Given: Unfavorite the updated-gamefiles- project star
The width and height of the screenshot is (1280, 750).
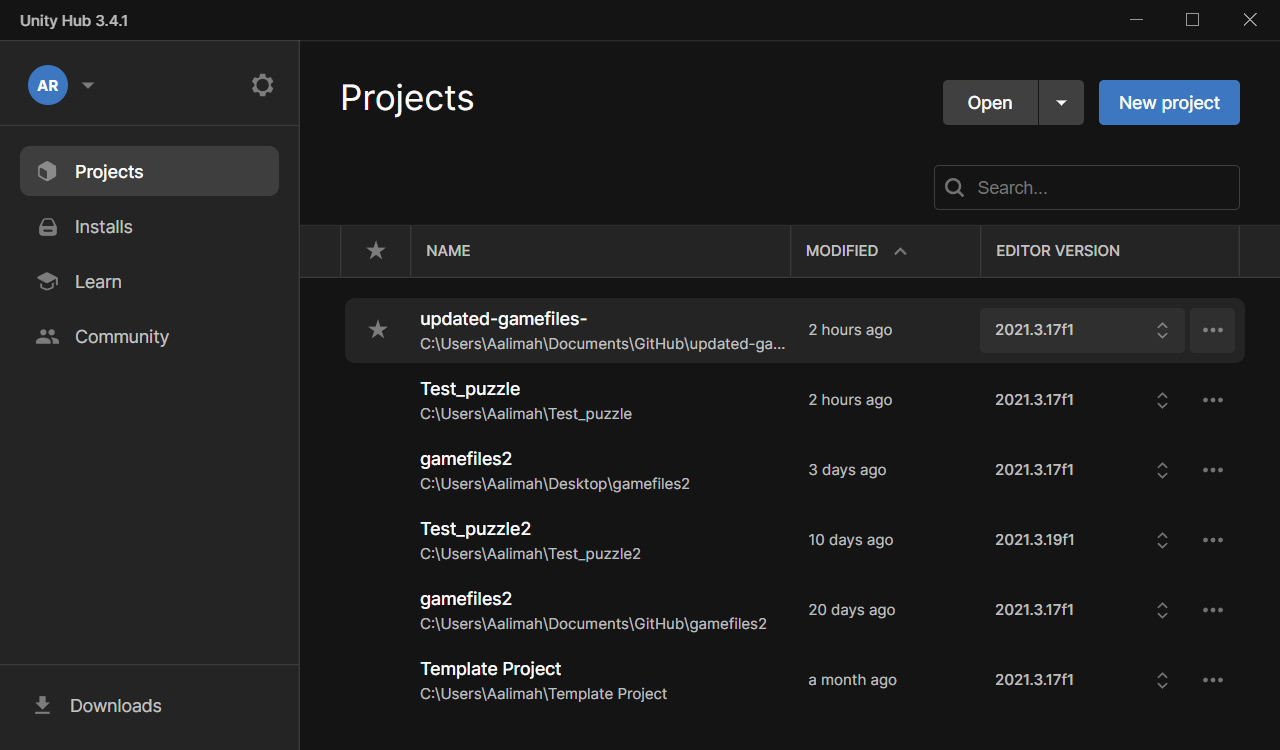Looking at the screenshot, I should (x=377, y=329).
